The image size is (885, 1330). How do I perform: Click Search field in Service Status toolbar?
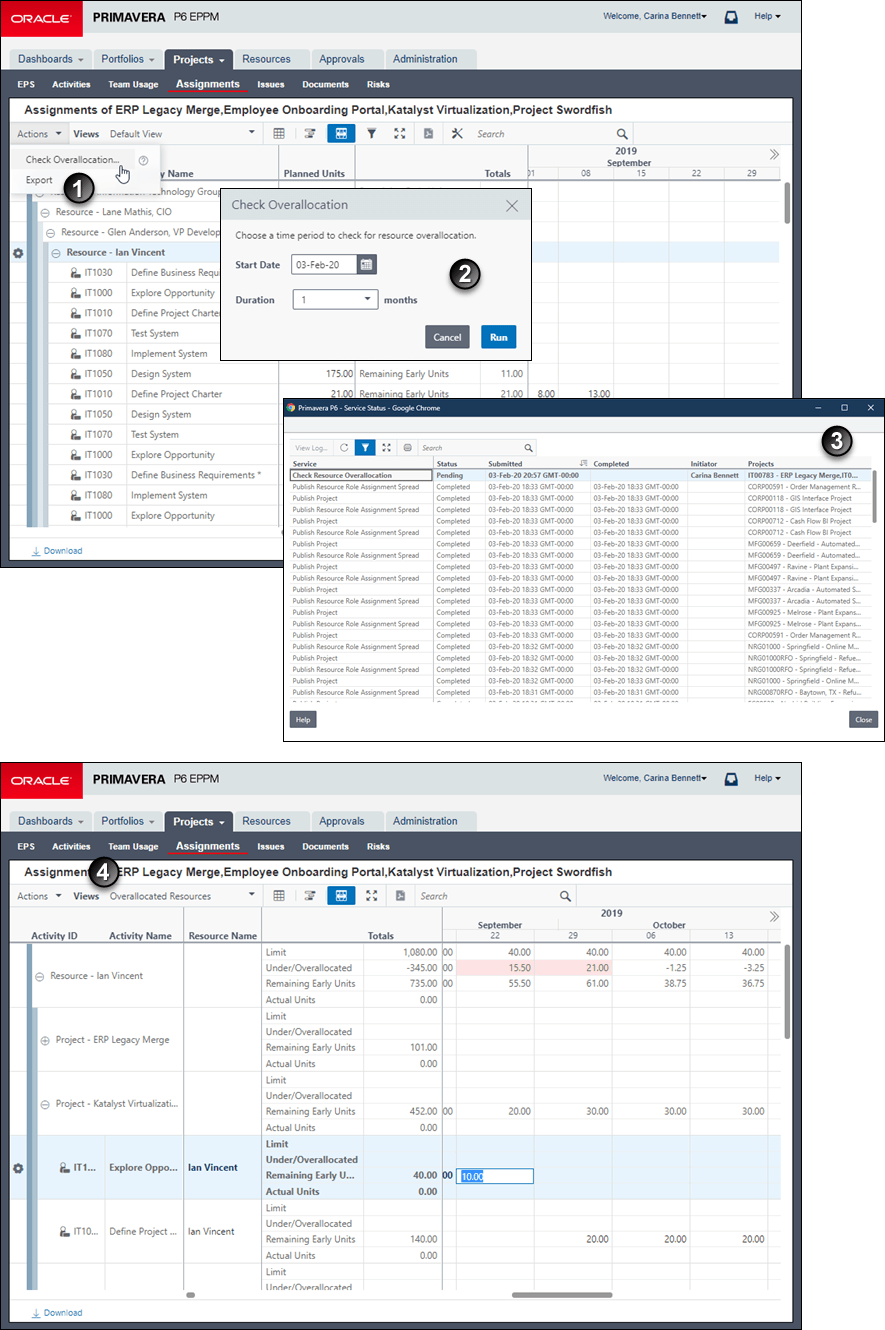tap(470, 448)
